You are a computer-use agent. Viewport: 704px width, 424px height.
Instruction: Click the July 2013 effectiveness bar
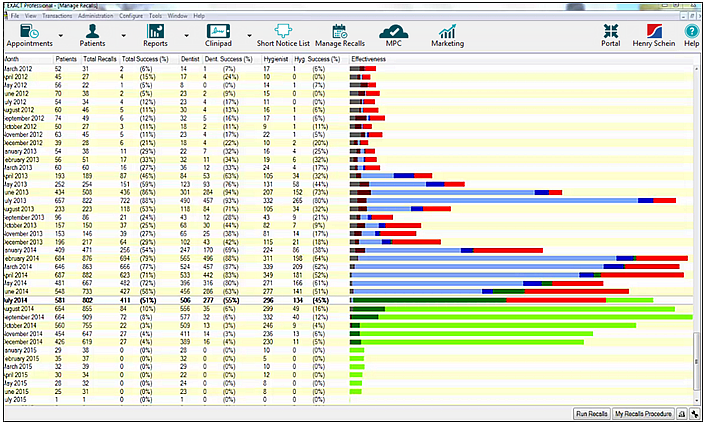coord(513,200)
